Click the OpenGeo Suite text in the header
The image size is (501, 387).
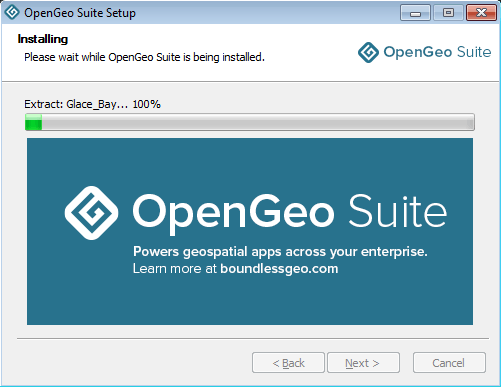pyautogui.click(x=437, y=52)
